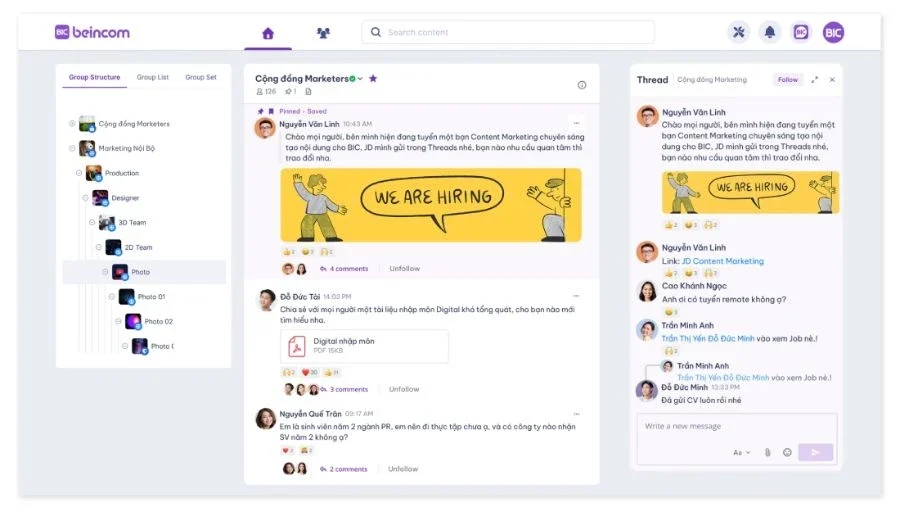
Task: Switch to Group List tab
Action: tap(153, 77)
